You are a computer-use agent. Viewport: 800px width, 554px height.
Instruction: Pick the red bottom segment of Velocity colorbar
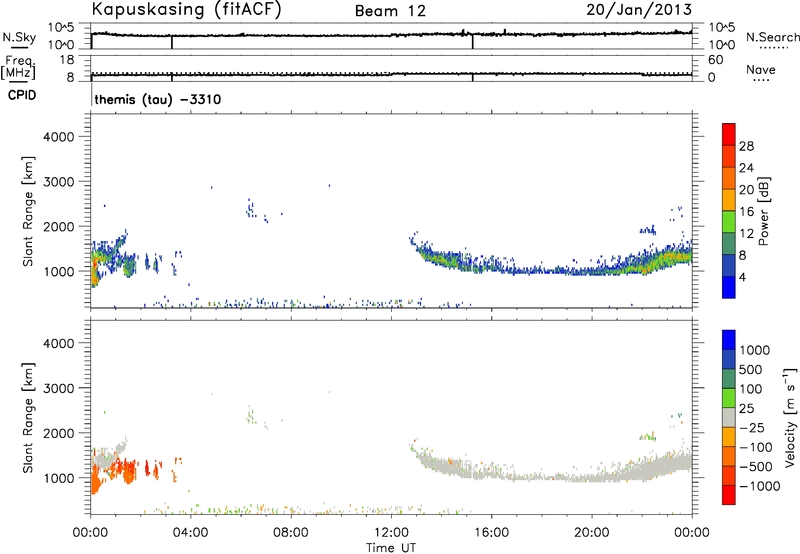pyautogui.click(x=729, y=495)
